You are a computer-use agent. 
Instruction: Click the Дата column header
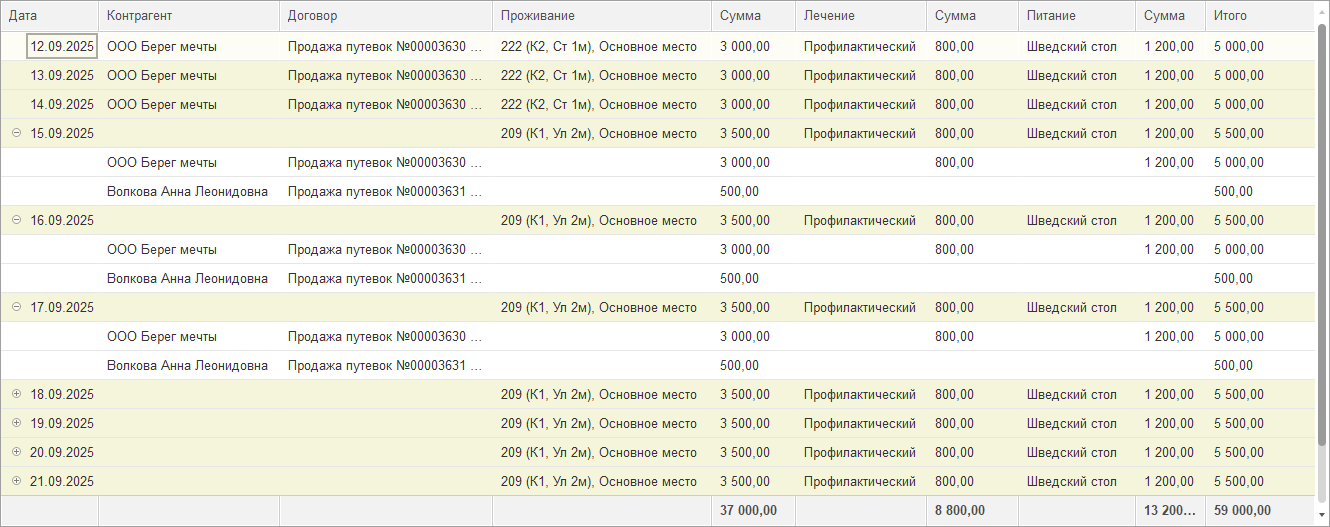[48, 16]
